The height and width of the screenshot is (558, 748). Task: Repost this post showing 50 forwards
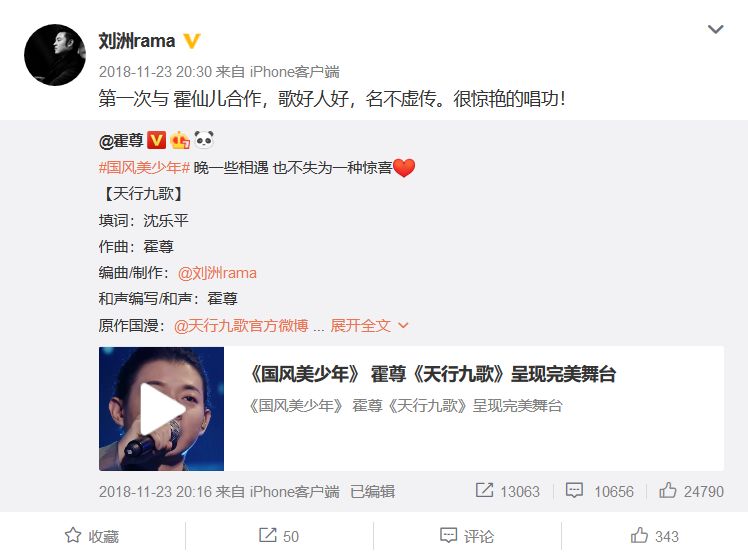pyautogui.click(x=279, y=536)
